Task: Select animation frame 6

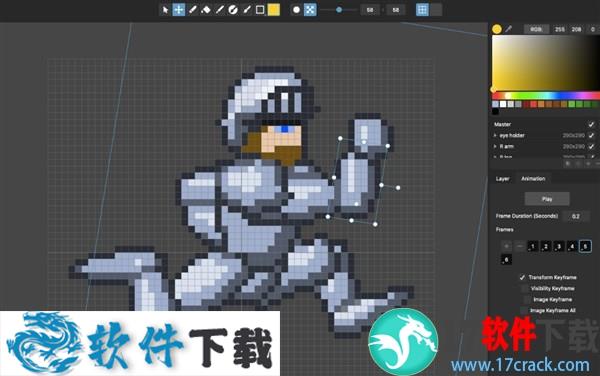Action: pos(506,260)
